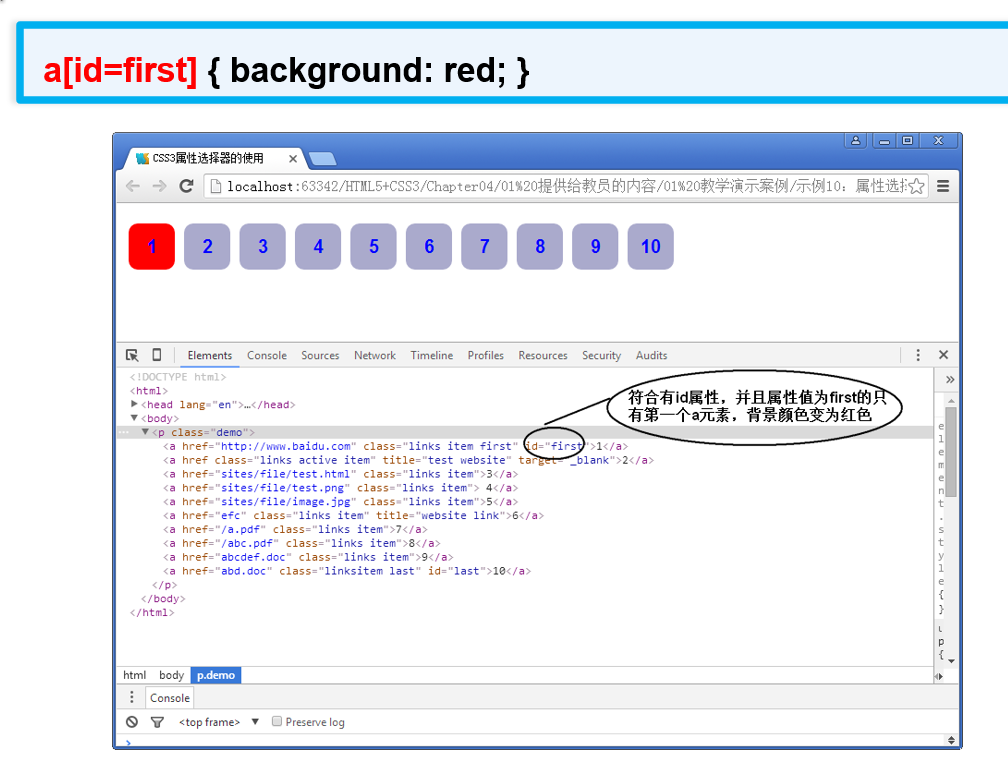This screenshot has height=775, width=1008.
Task: Select a node with sites/file/test.html
Action: (340, 474)
